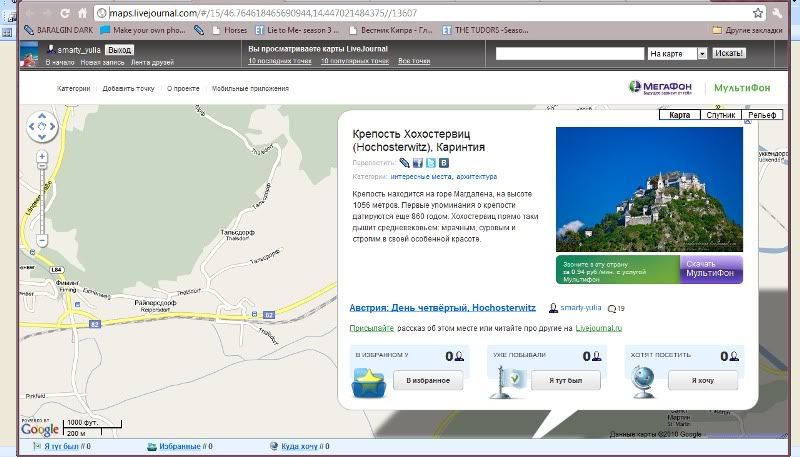Image resolution: width=800 pixels, height=457 pixels.
Task: Click 'В избранное' button
Action: click(x=428, y=380)
